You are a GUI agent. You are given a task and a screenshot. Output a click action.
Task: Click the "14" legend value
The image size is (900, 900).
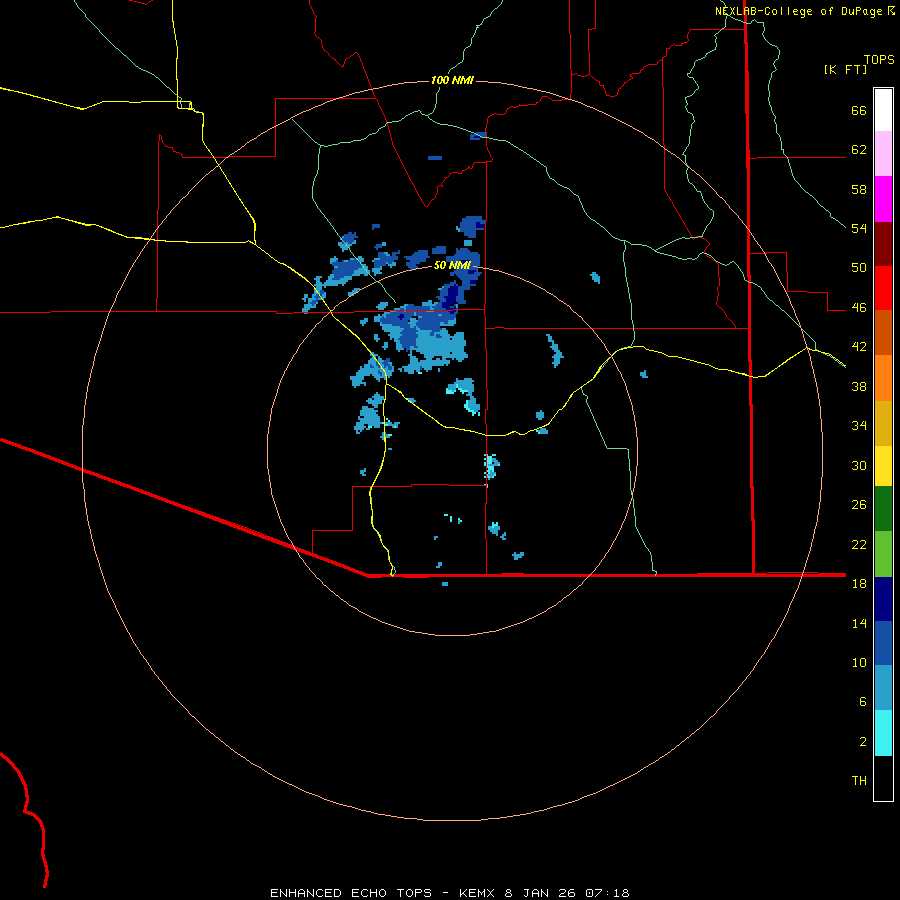coord(859,623)
